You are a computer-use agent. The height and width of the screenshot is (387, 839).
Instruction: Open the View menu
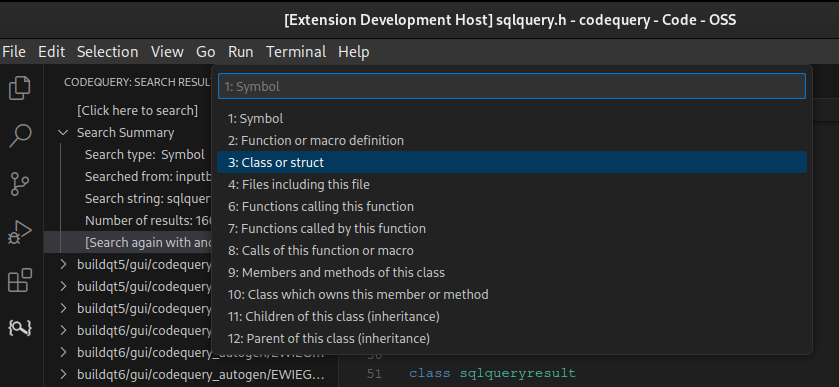click(x=167, y=52)
